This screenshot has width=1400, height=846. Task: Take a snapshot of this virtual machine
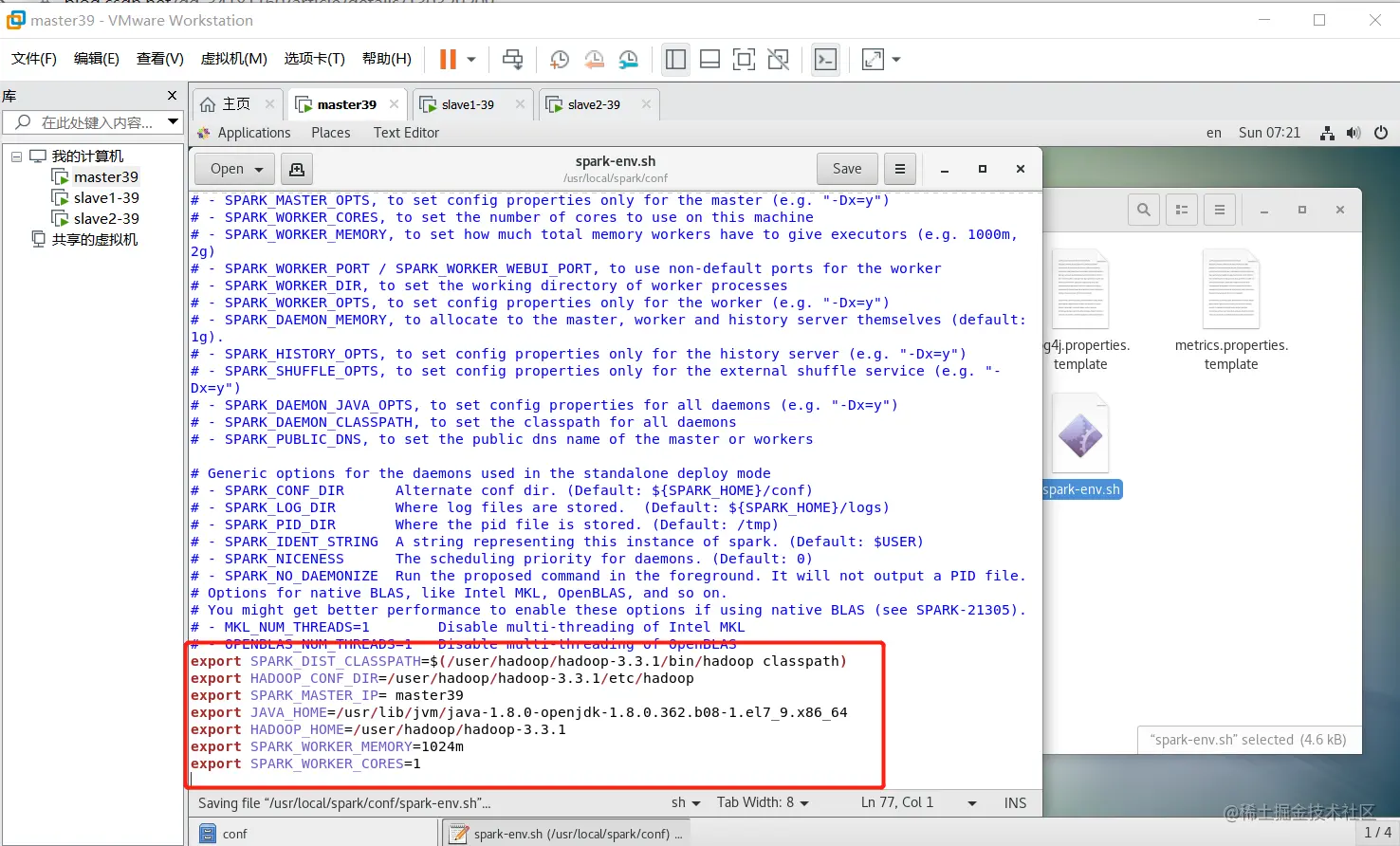tap(560, 60)
